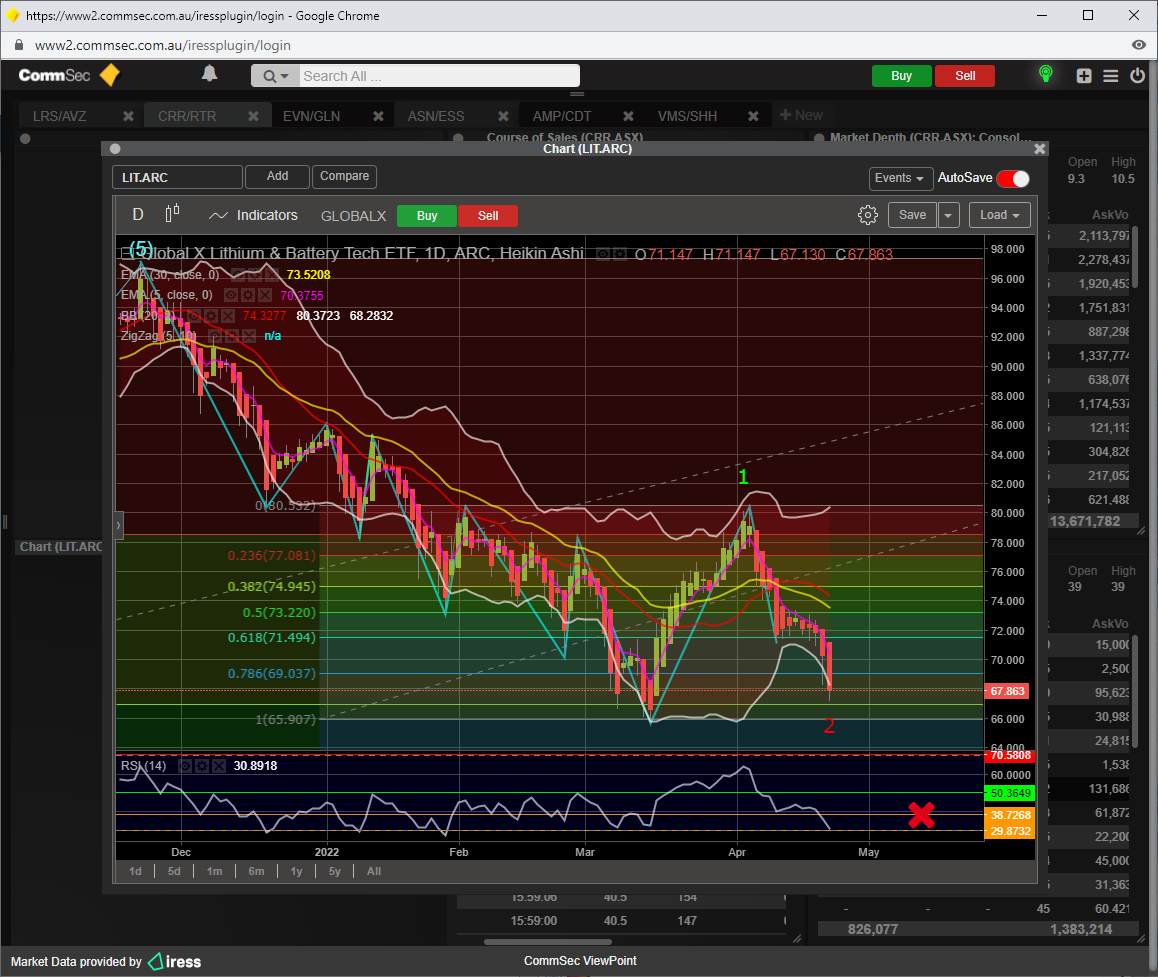Click the power logout icon
Image resolution: width=1158 pixels, height=977 pixels.
click(1137, 76)
